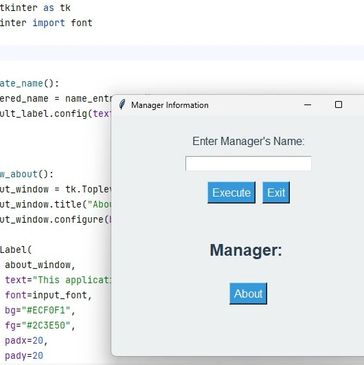Click the 'bg="#ECF0F1",' code line

click(x=40, y=311)
